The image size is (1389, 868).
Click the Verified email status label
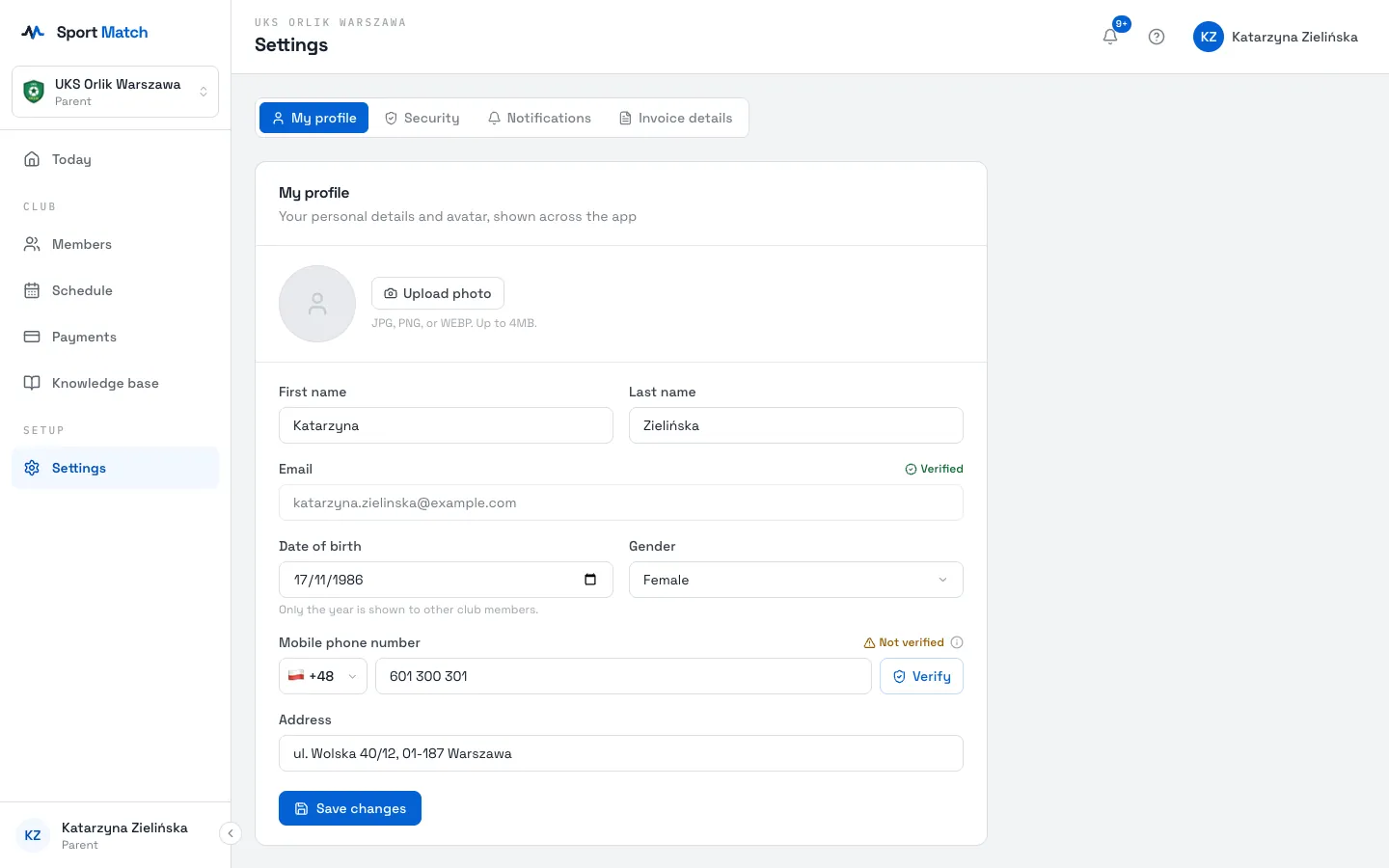coord(934,469)
